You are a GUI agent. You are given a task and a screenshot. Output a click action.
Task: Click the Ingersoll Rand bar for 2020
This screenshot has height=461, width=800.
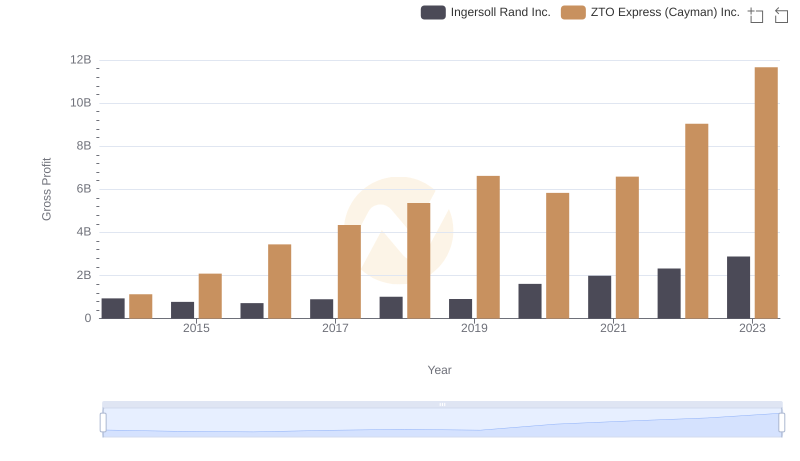pos(530,301)
